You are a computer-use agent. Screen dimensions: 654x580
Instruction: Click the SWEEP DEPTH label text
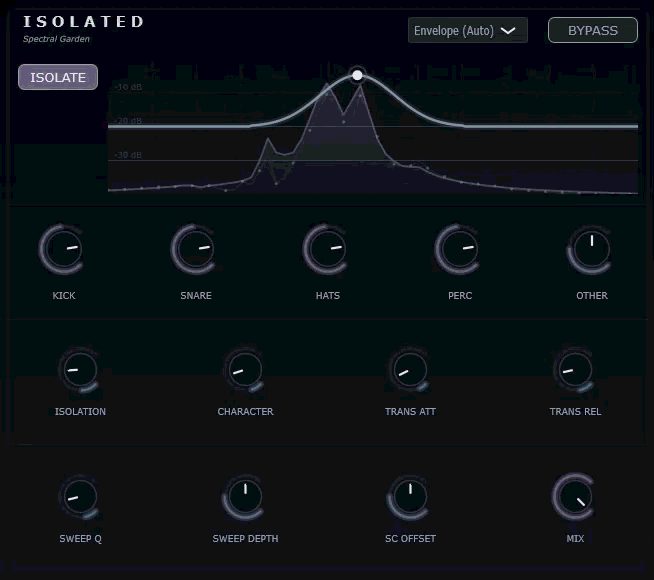[x=245, y=539]
